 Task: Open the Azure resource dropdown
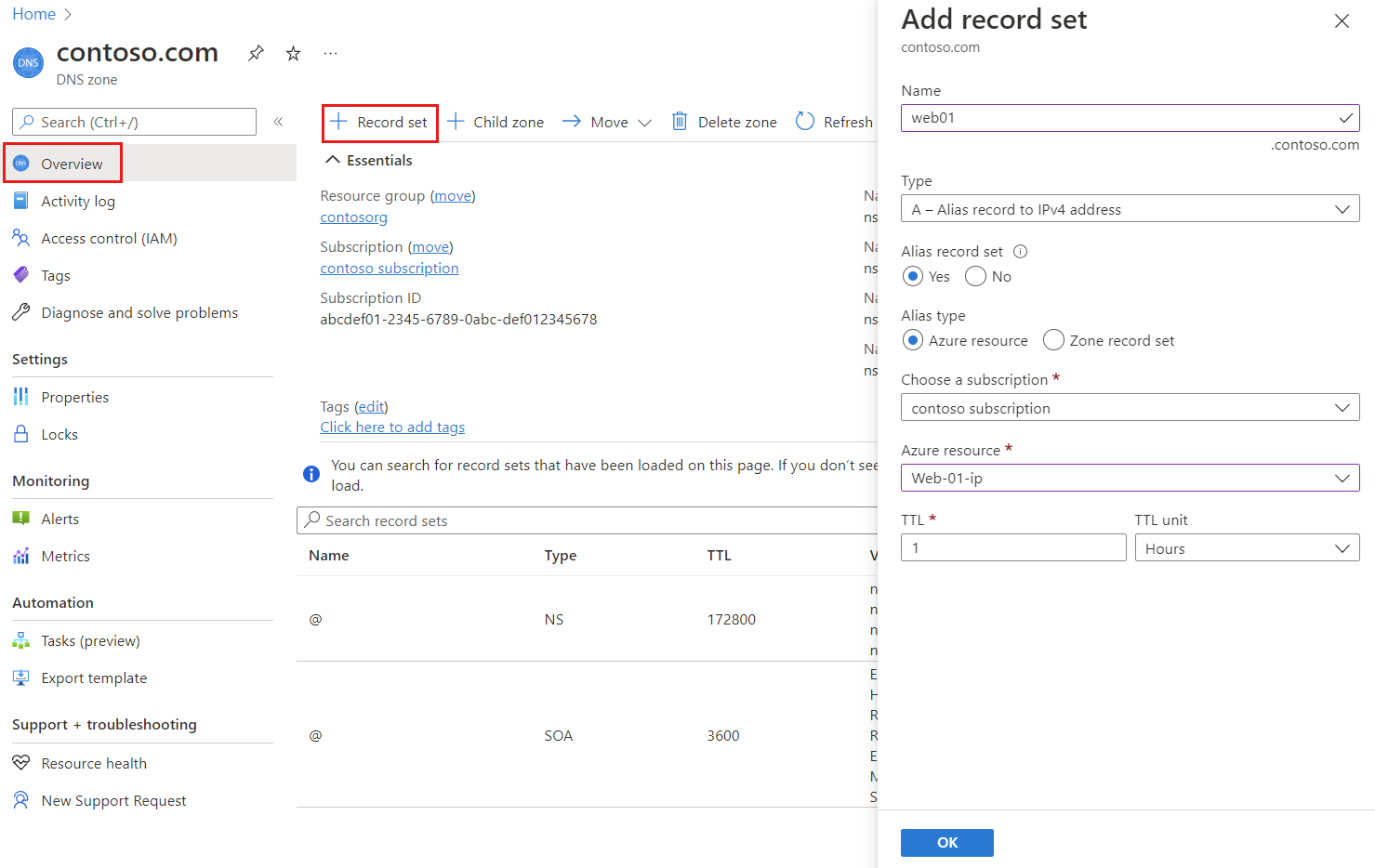(1130, 478)
